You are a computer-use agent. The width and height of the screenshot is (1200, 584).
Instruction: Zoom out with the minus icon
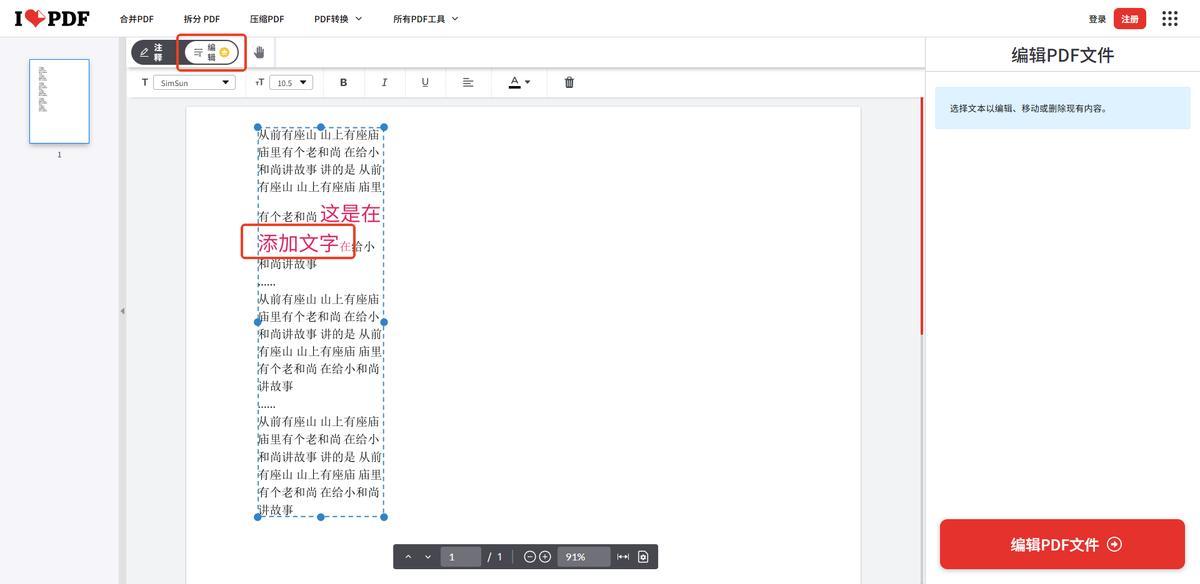(x=530, y=557)
